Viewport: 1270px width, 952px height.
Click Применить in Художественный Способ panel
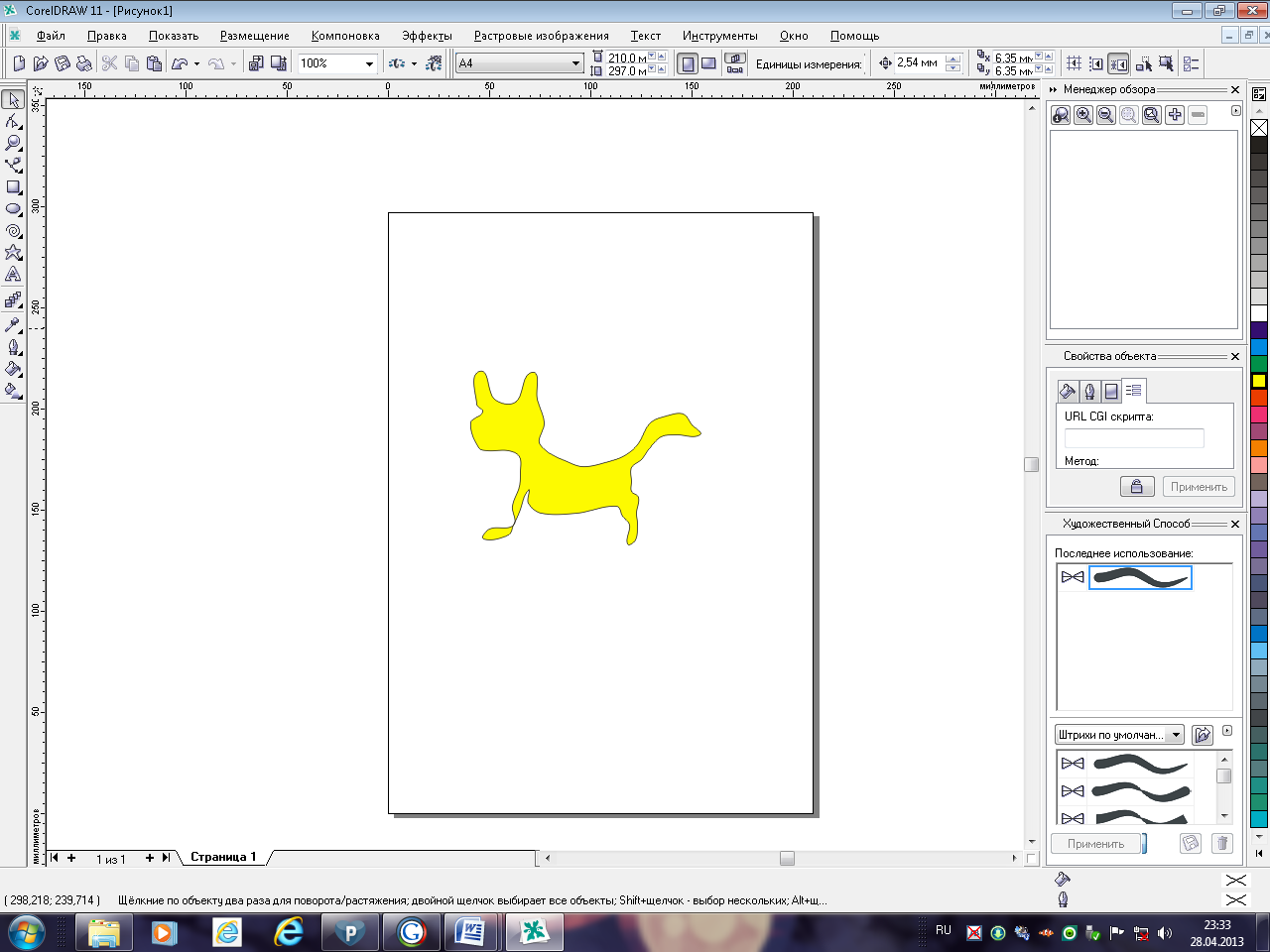1095,844
